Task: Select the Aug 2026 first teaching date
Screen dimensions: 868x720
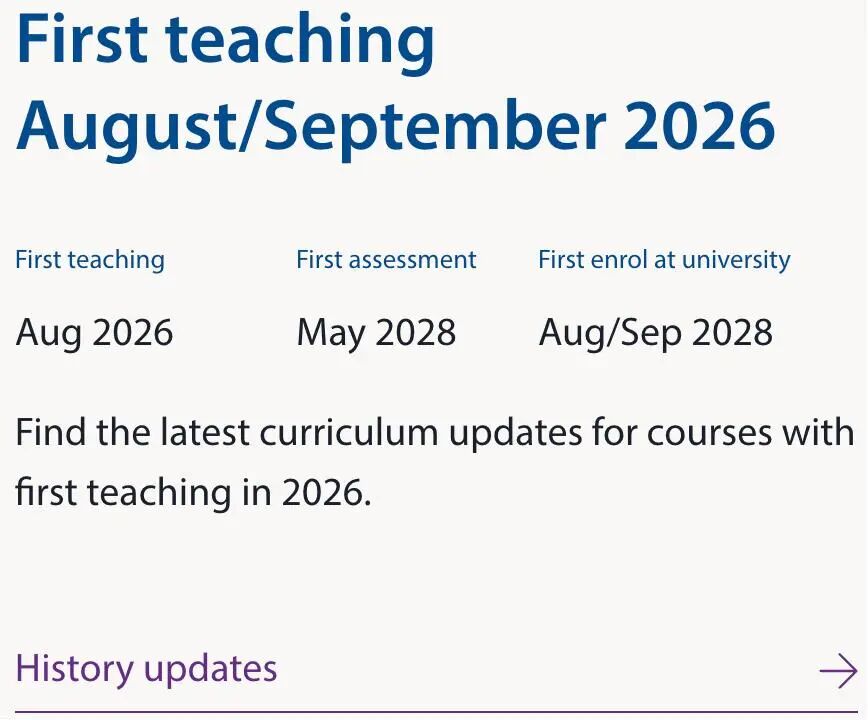Action: point(94,332)
